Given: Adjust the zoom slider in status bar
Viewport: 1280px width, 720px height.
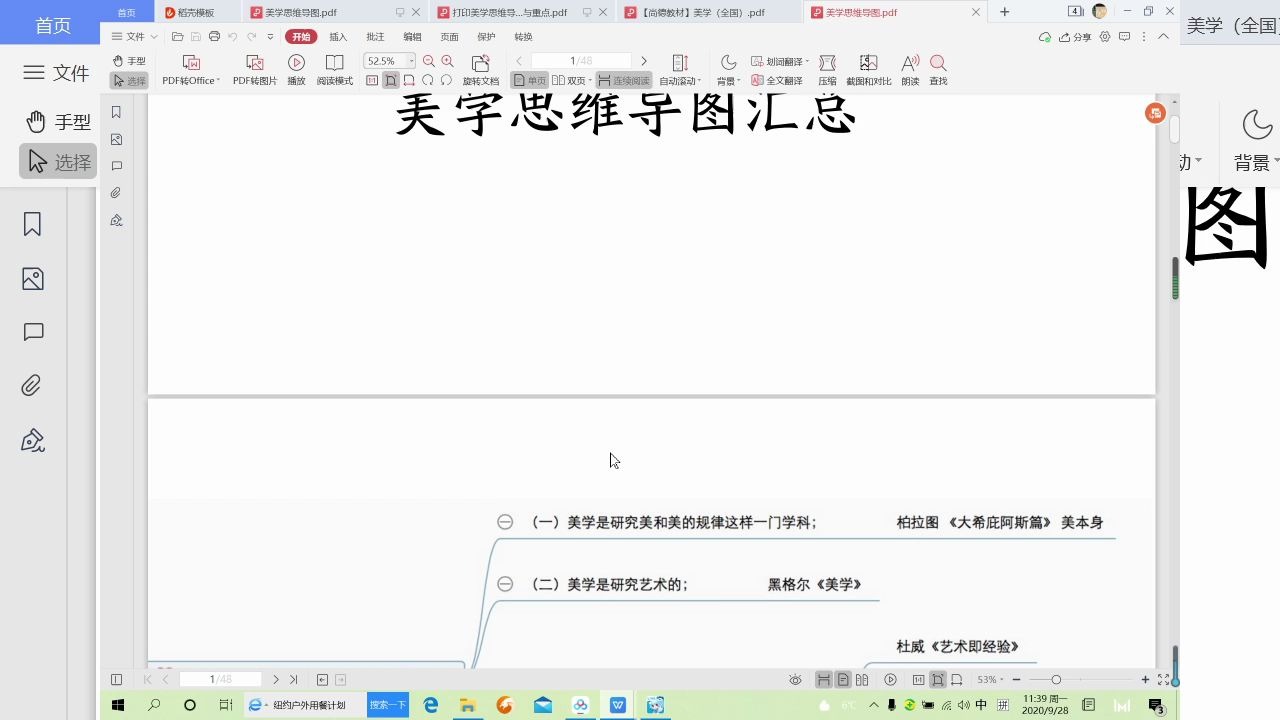Looking at the screenshot, I should pos(1056,679).
